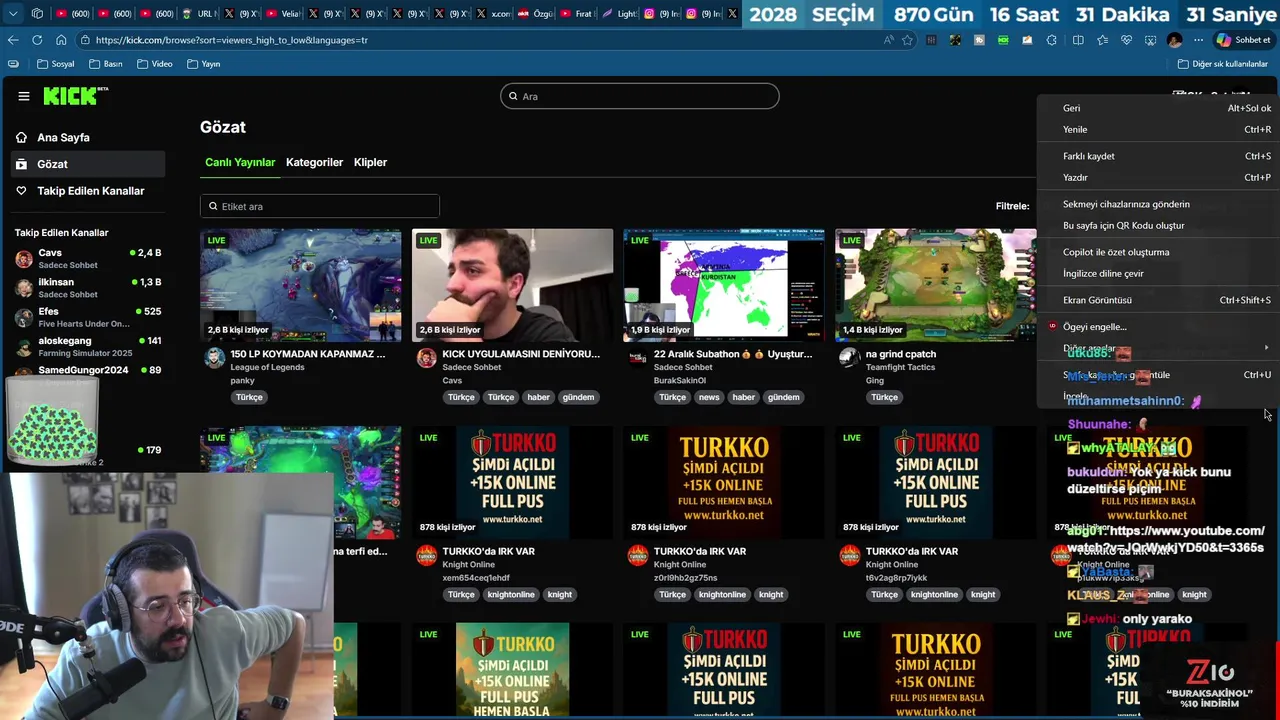The image size is (1280, 720).
Task: Open the x.com browser tab
Action: point(492,14)
